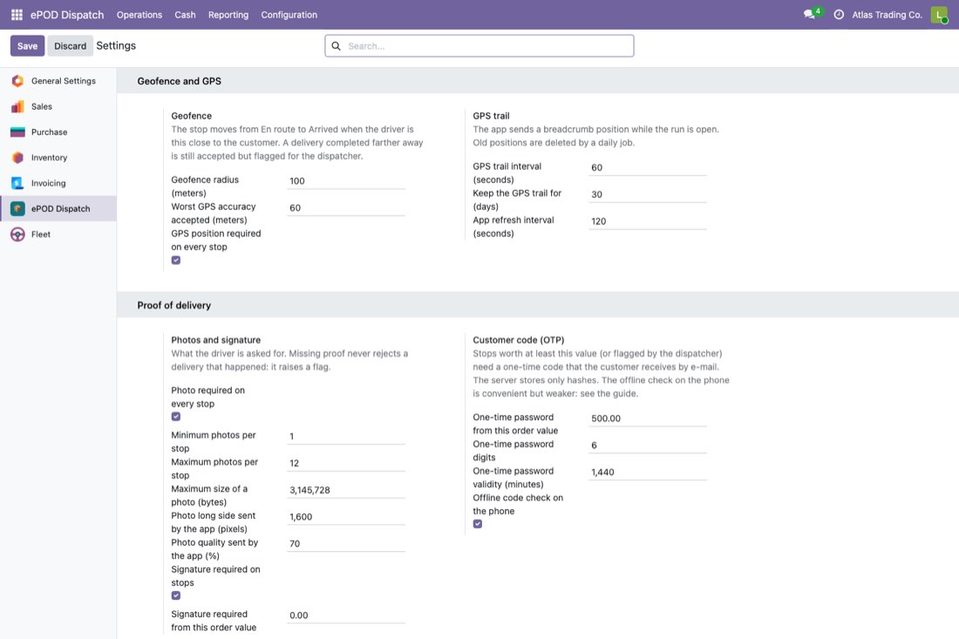Click the Purchase sidebar icon
The image size is (959, 639).
tap(18, 132)
